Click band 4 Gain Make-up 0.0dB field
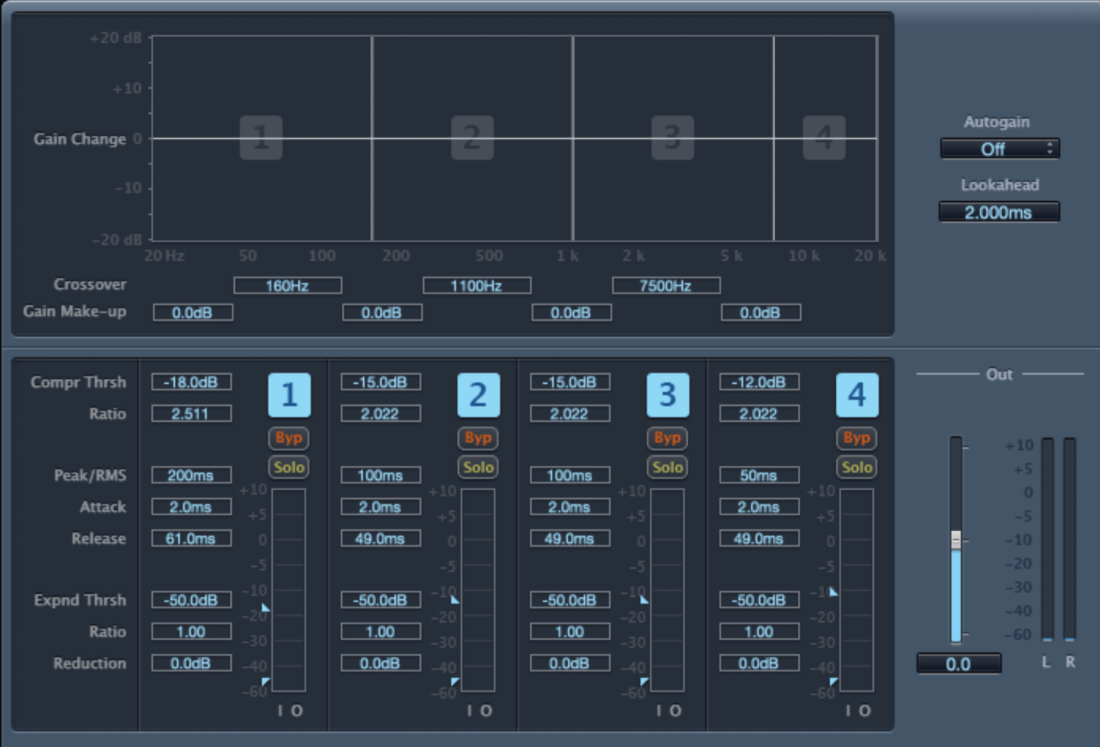Image resolution: width=1100 pixels, height=747 pixels. coord(761,312)
